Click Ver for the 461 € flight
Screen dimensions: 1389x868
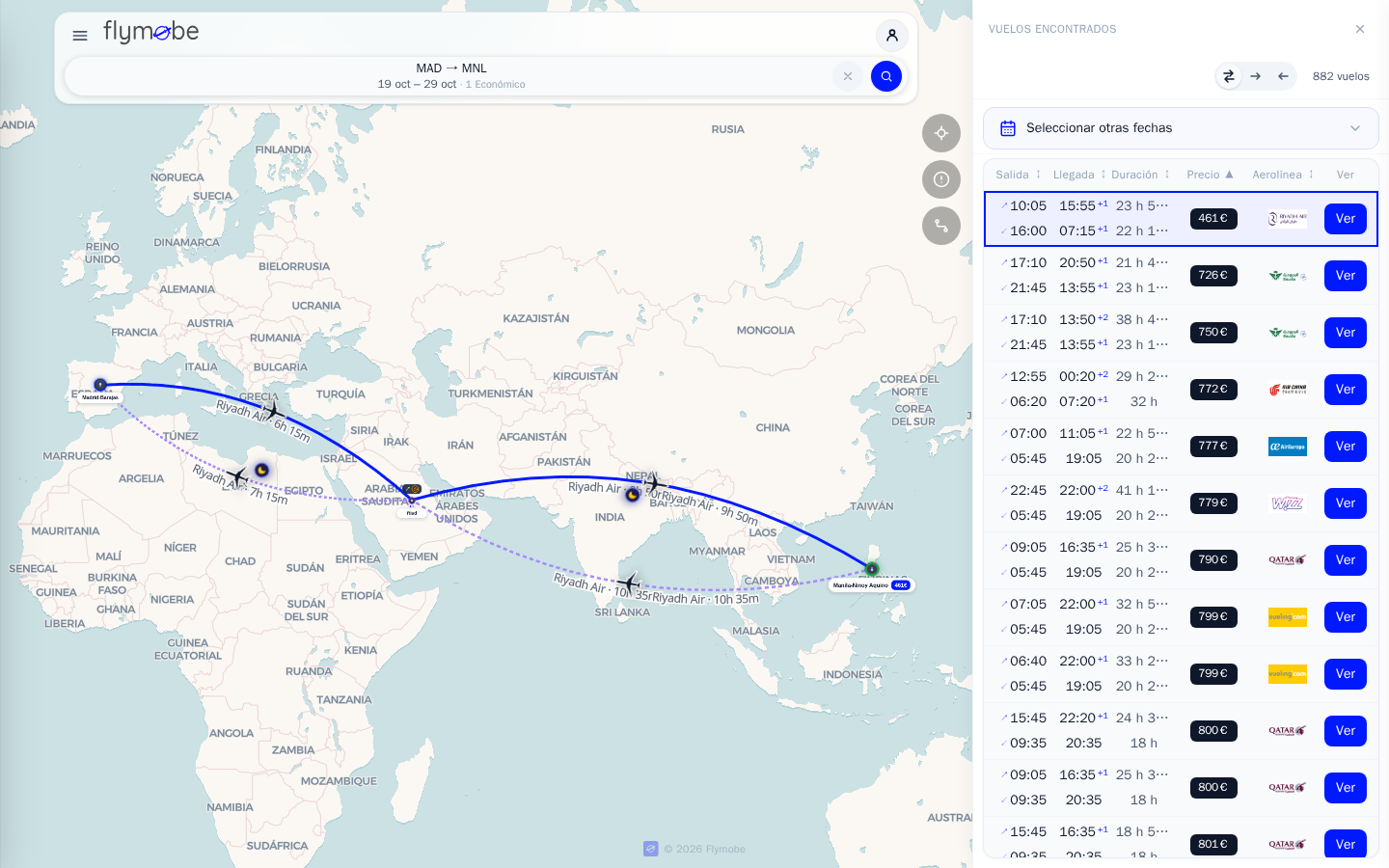tap(1346, 219)
